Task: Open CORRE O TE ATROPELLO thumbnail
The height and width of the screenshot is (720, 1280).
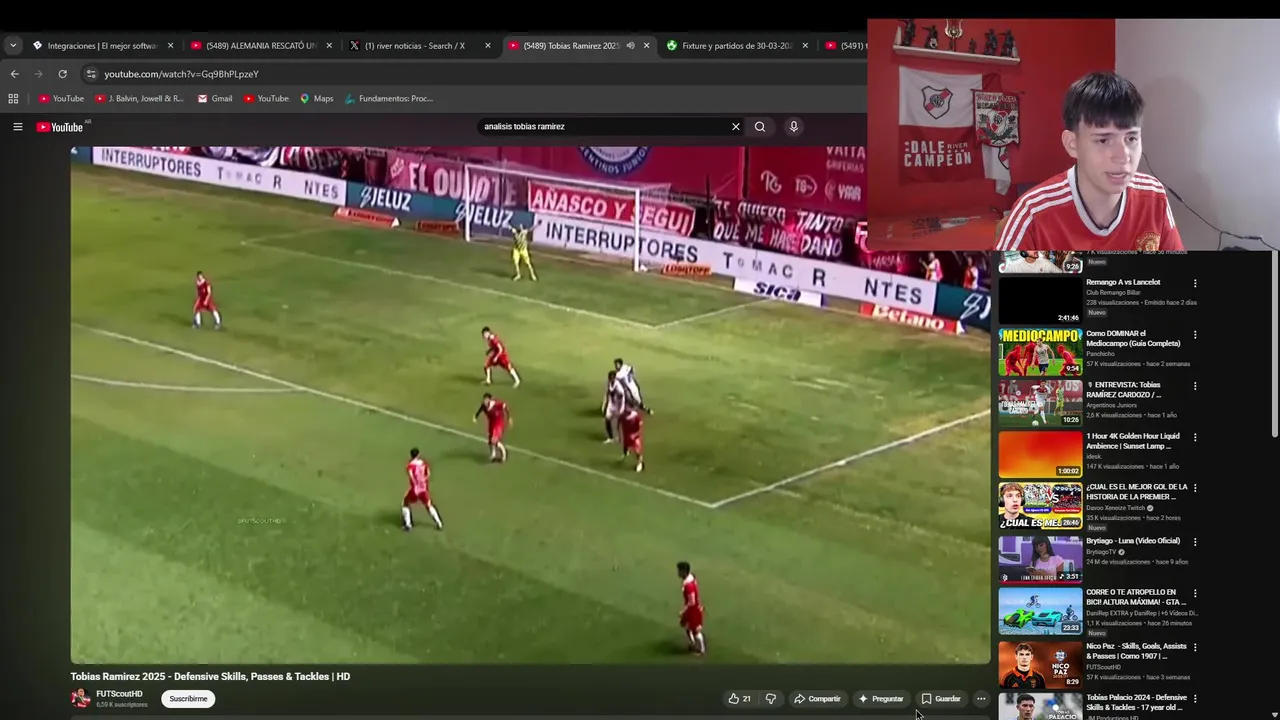Action: [x=1040, y=611]
